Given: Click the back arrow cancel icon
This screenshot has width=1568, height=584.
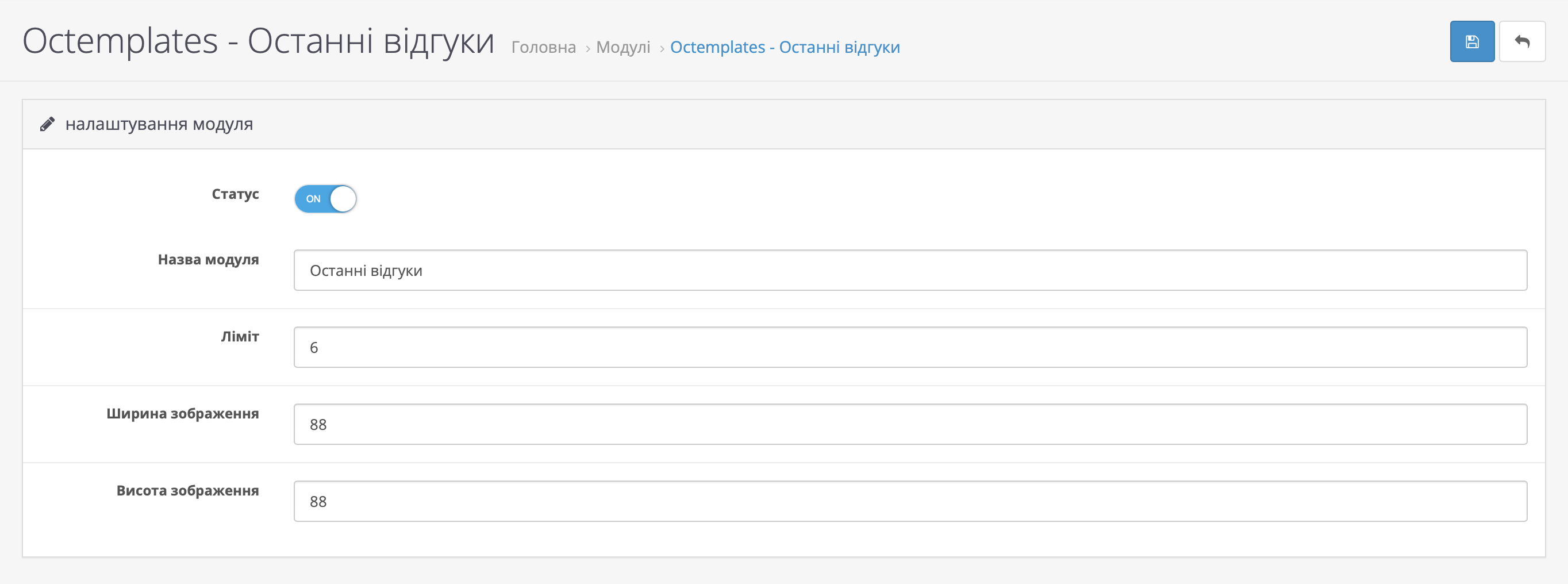Looking at the screenshot, I should (x=1521, y=41).
